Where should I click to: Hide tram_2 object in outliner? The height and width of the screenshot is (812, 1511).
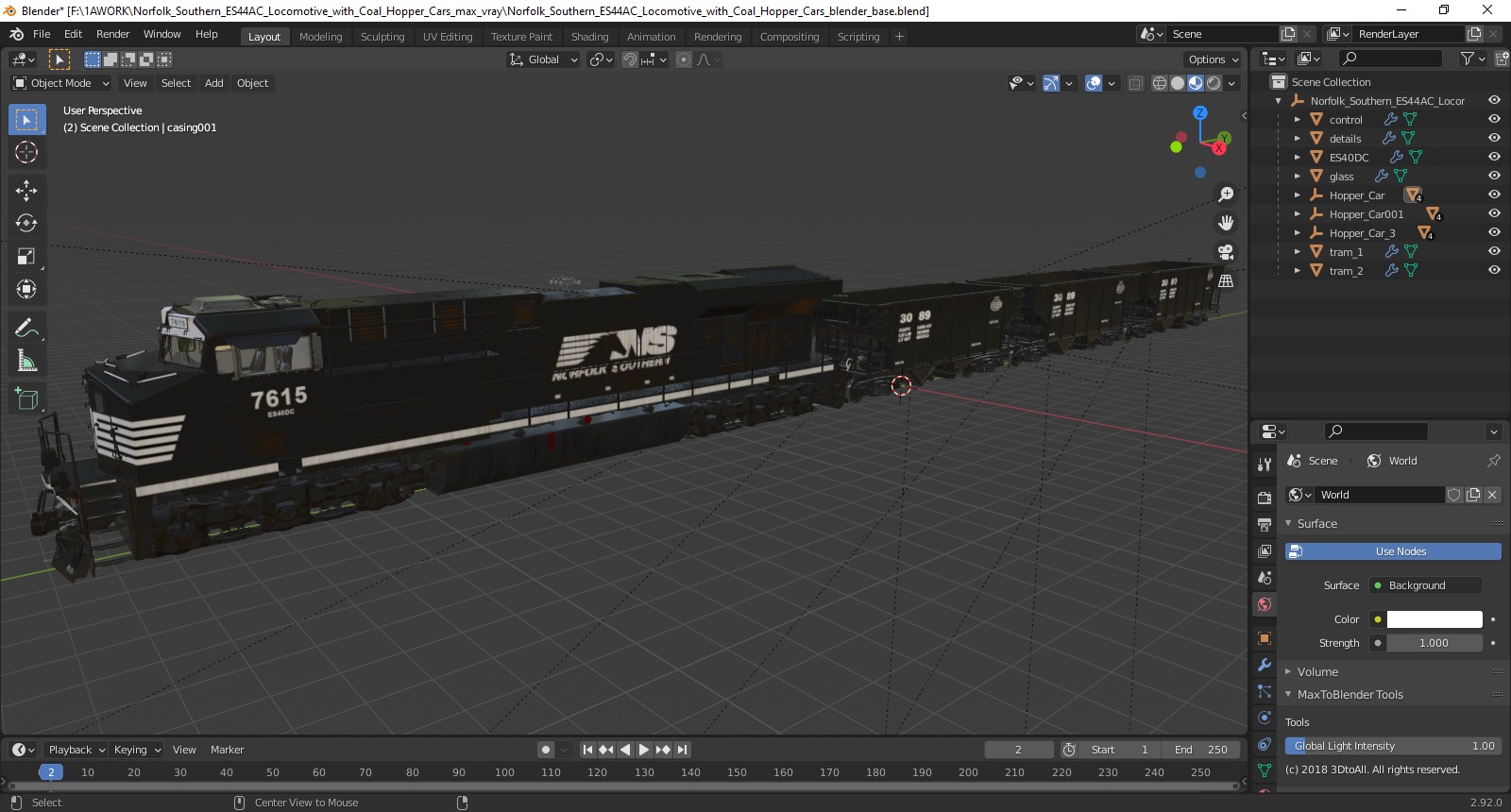click(x=1494, y=270)
